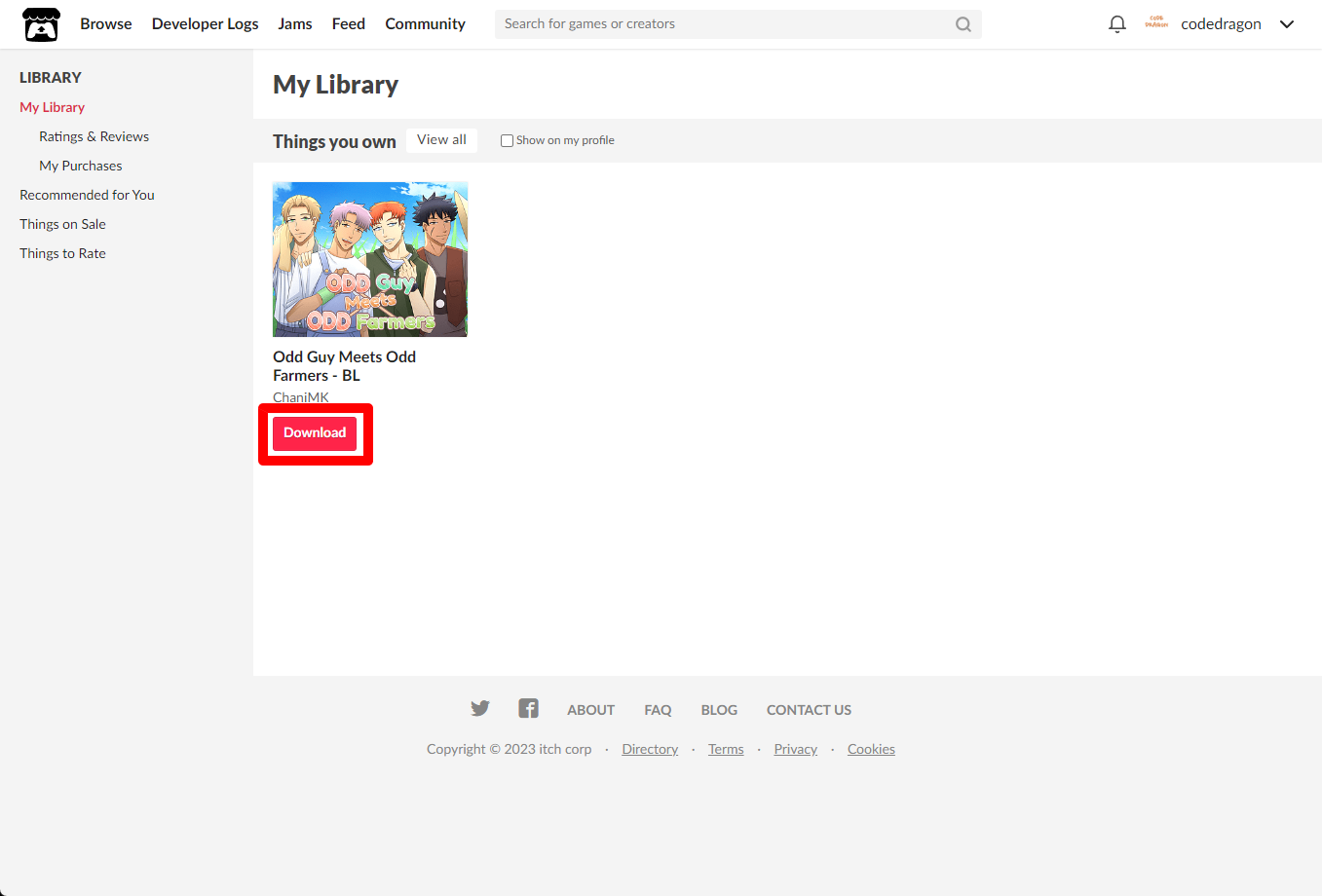Open the Browse menu
1322x896 pixels.
point(106,23)
